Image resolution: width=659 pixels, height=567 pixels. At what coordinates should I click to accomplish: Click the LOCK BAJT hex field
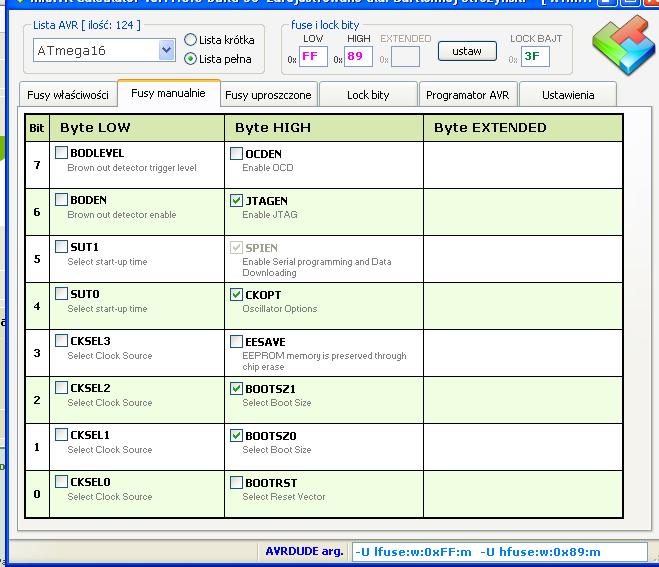coord(535,56)
